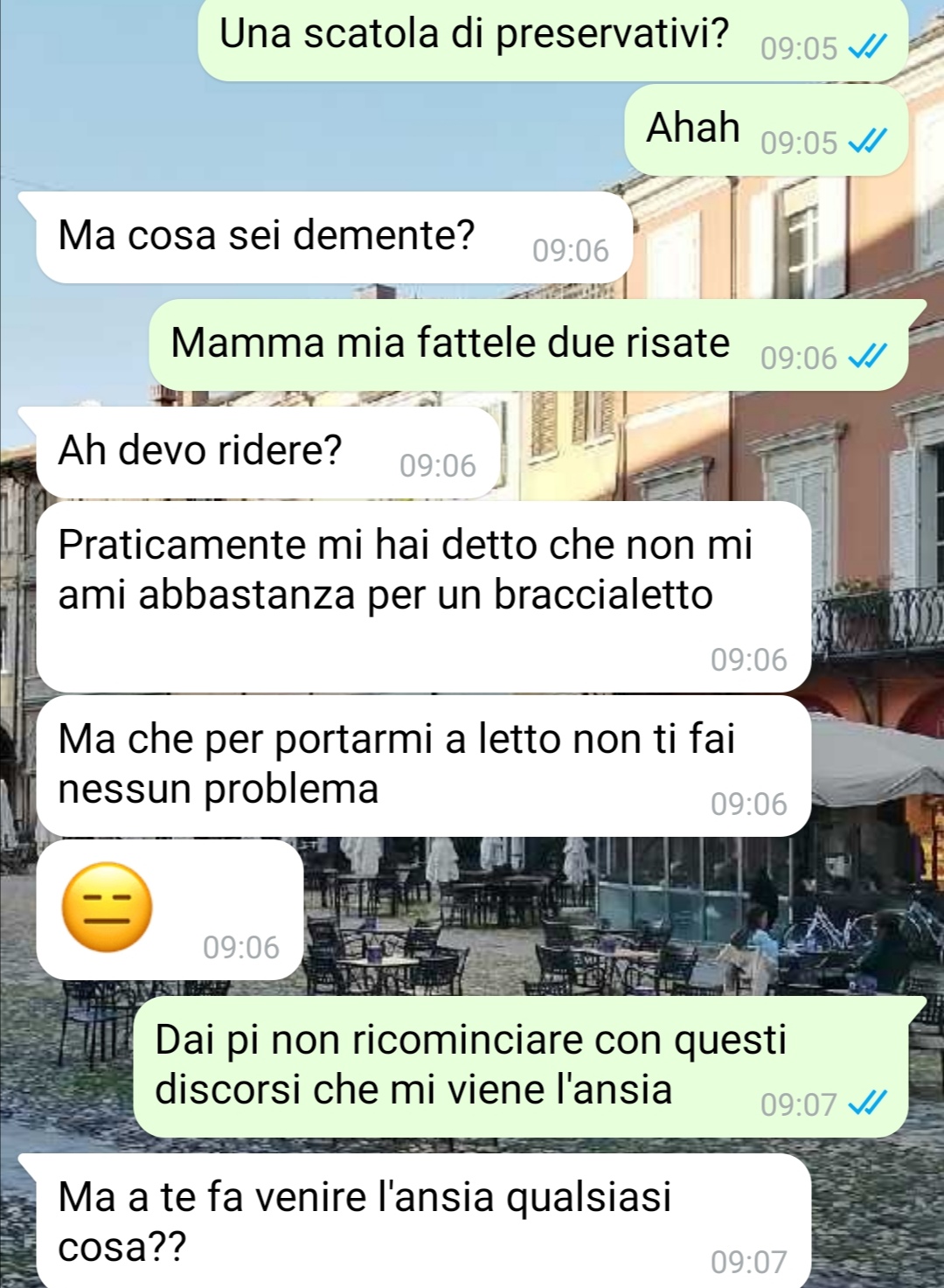Screen dimensions: 944x1288
Task: Tap the 09:07 timestamp on the last message
Action: point(748,1262)
